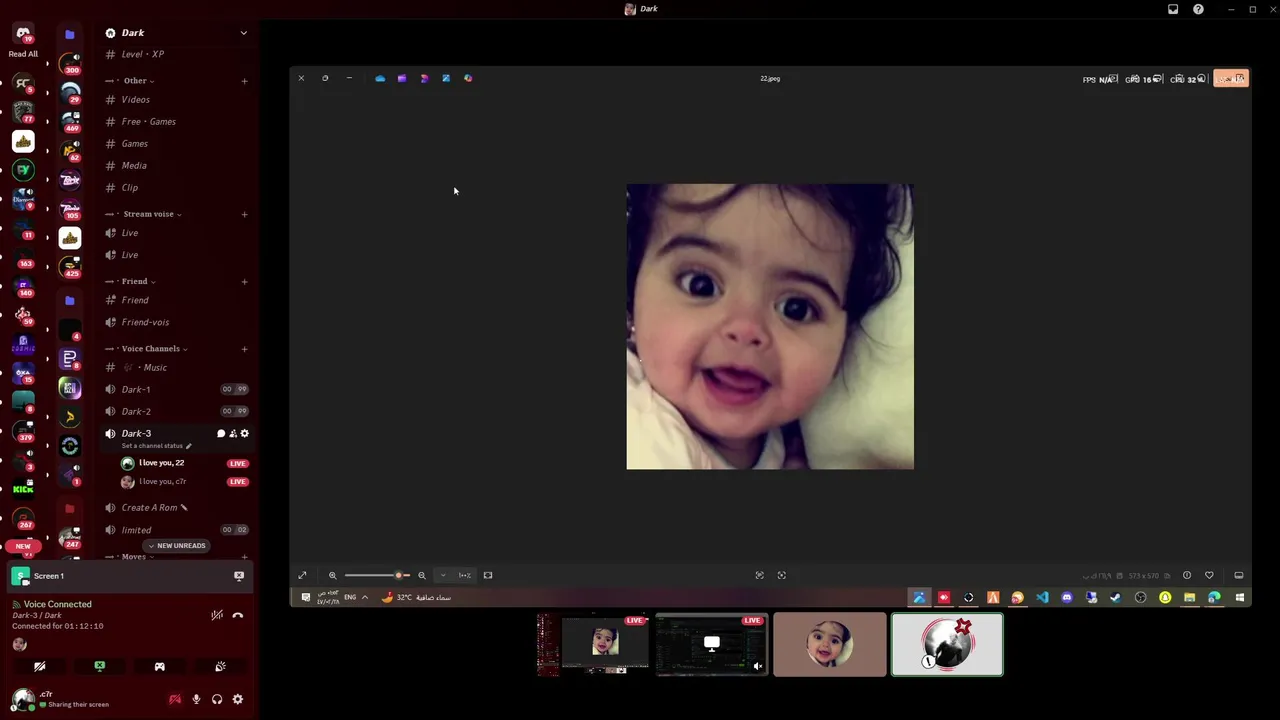Click the green stop screen share button
1280x720 pixels.
[x=100, y=666]
